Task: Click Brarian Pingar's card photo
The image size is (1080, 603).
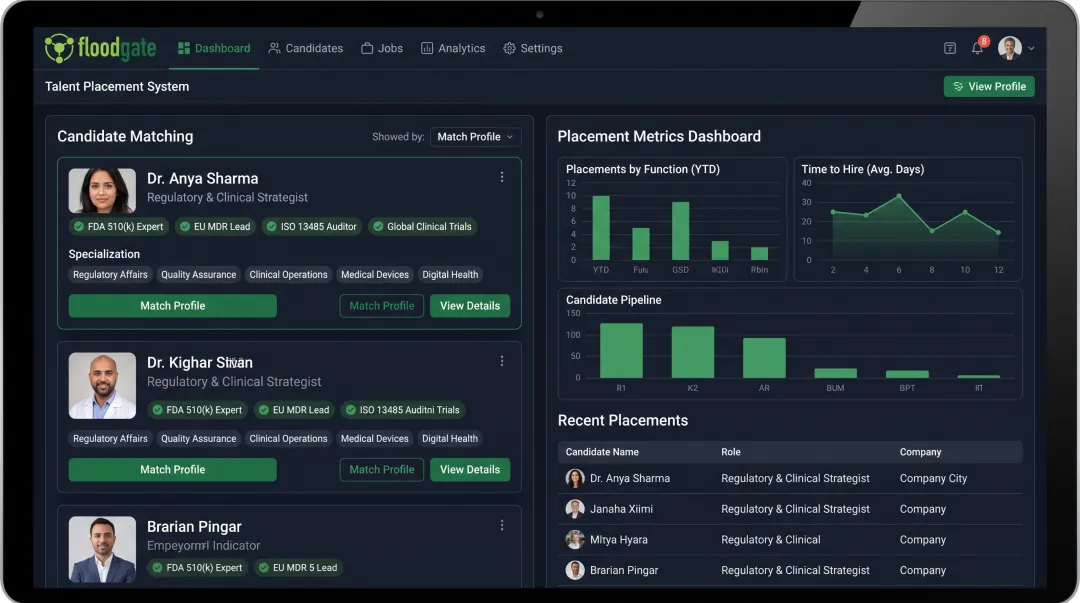Action: pyautogui.click(x=102, y=549)
